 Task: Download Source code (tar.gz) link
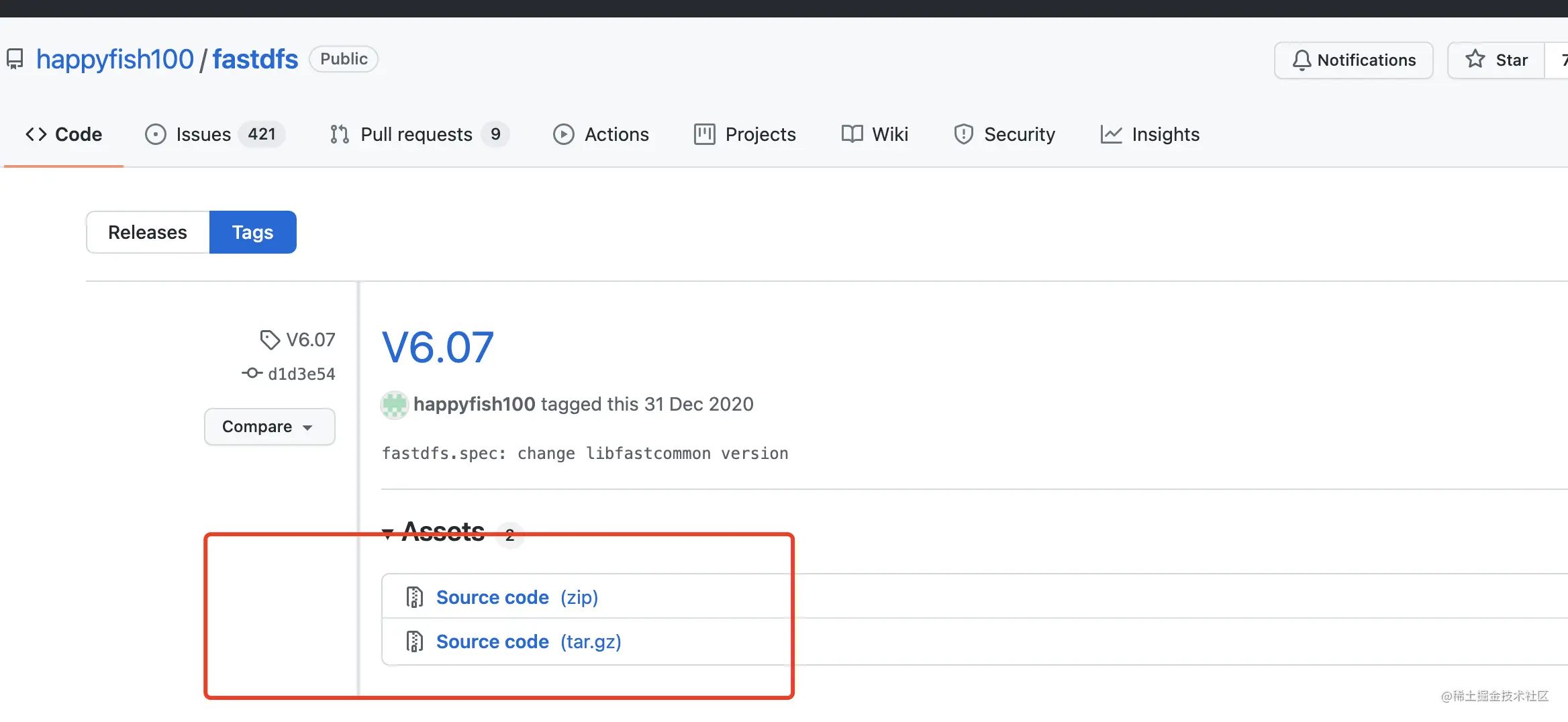pyautogui.click(x=529, y=641)
